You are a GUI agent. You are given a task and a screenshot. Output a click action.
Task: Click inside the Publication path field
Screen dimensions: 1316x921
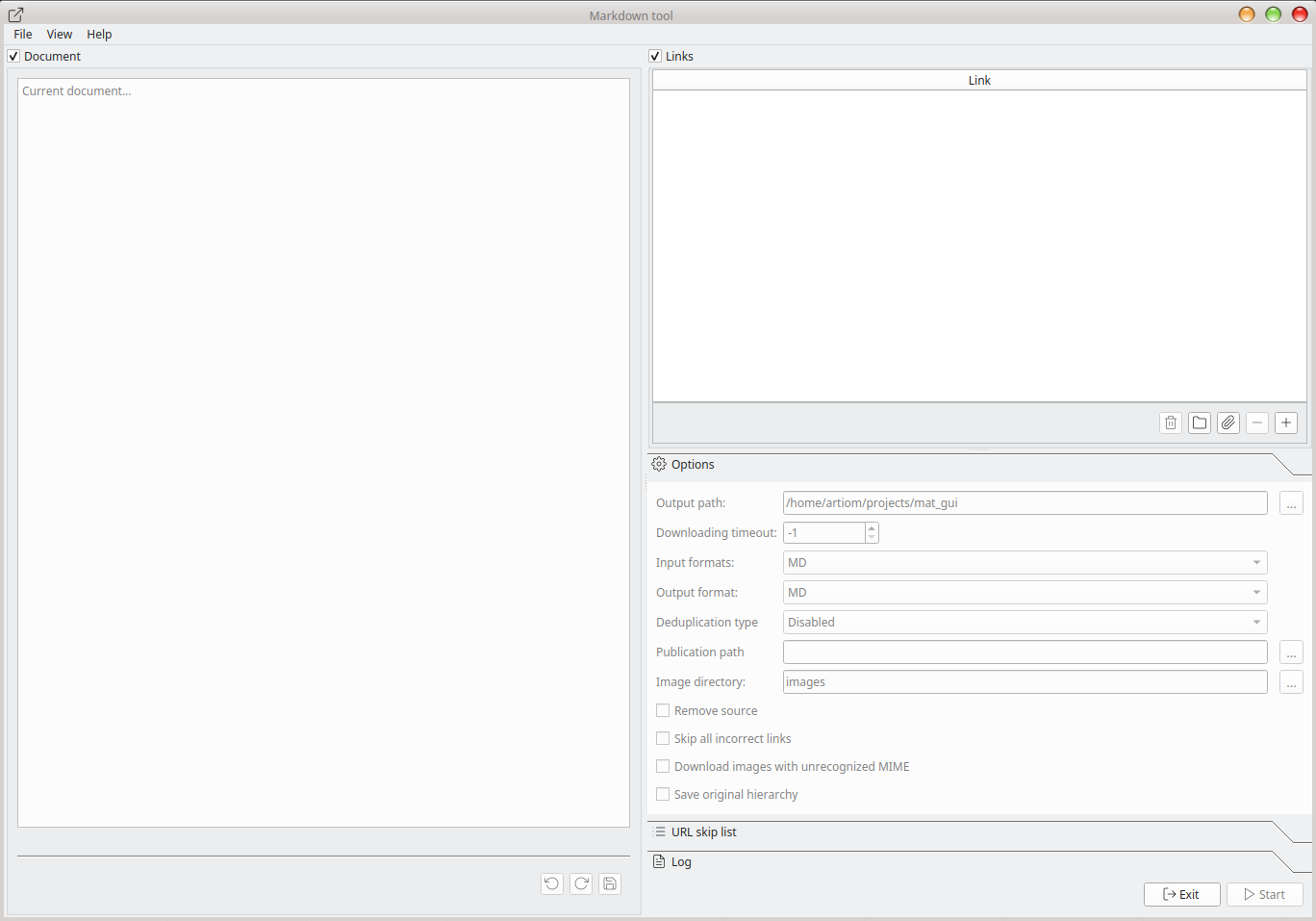pos(1025,652)
